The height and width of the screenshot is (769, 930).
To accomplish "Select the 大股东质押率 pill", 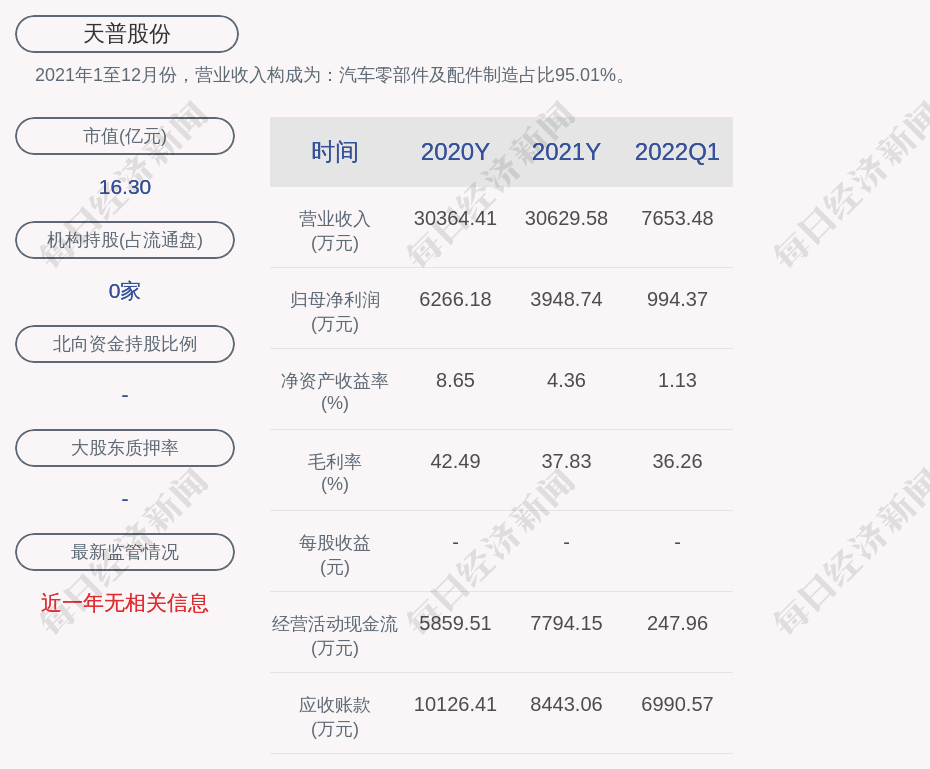I will point(125,448).
